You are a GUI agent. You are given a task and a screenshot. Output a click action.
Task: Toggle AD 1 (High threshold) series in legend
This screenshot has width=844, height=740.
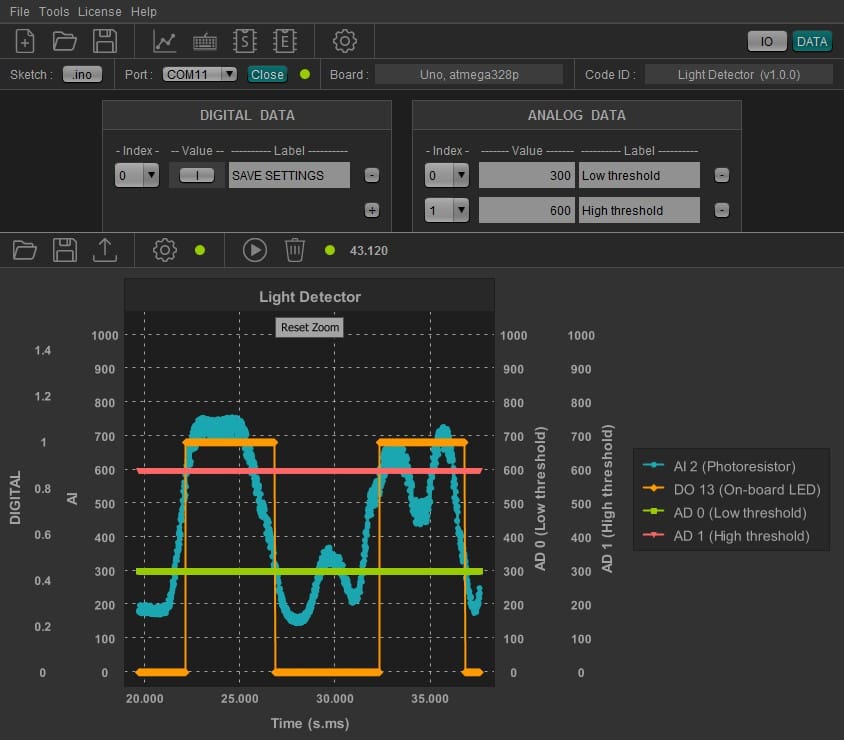pos(726,535)
